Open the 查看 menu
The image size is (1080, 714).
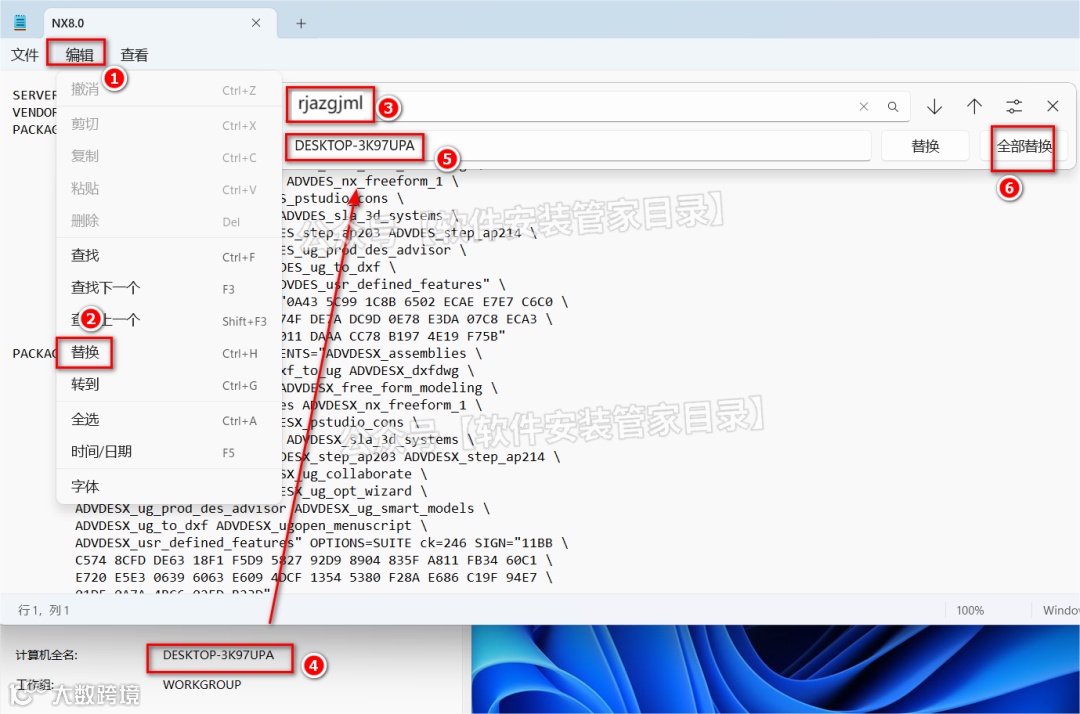(134, 55)
